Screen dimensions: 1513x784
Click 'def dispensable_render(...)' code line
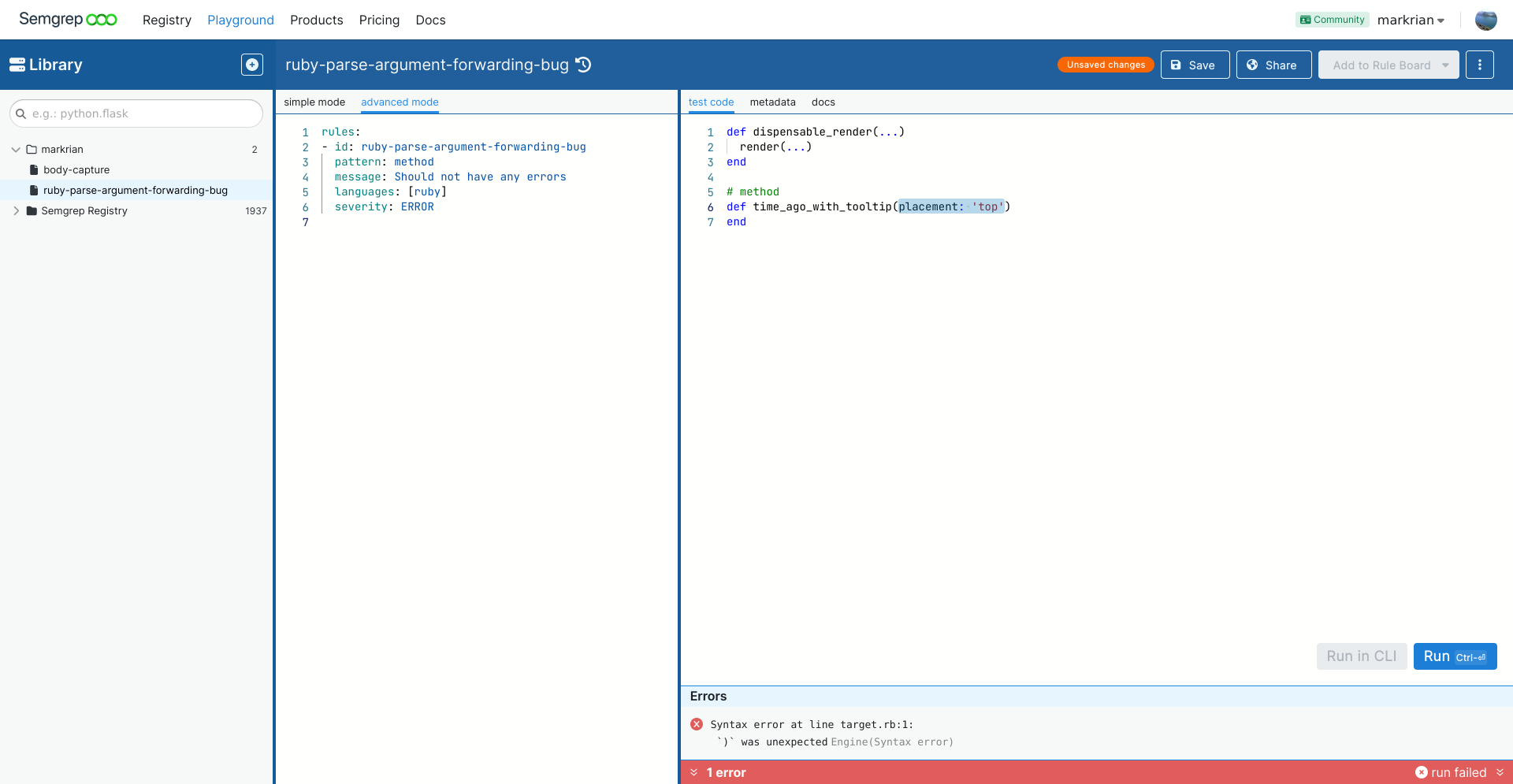(816, 132)
